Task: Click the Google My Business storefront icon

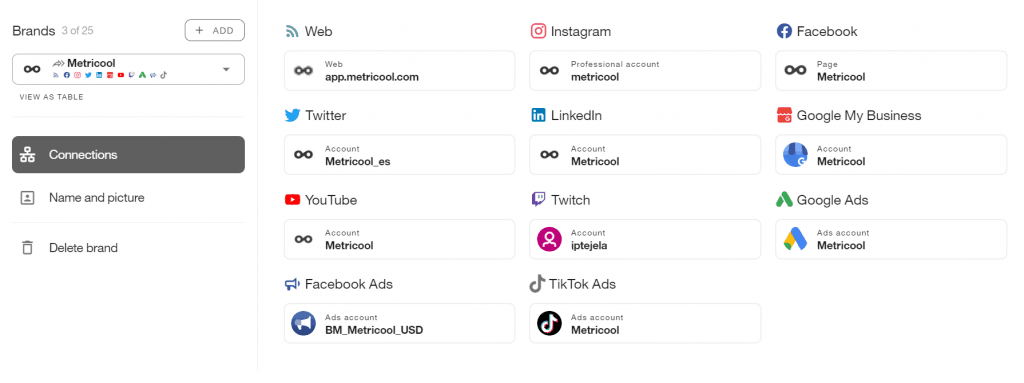Action: (784, 116)
